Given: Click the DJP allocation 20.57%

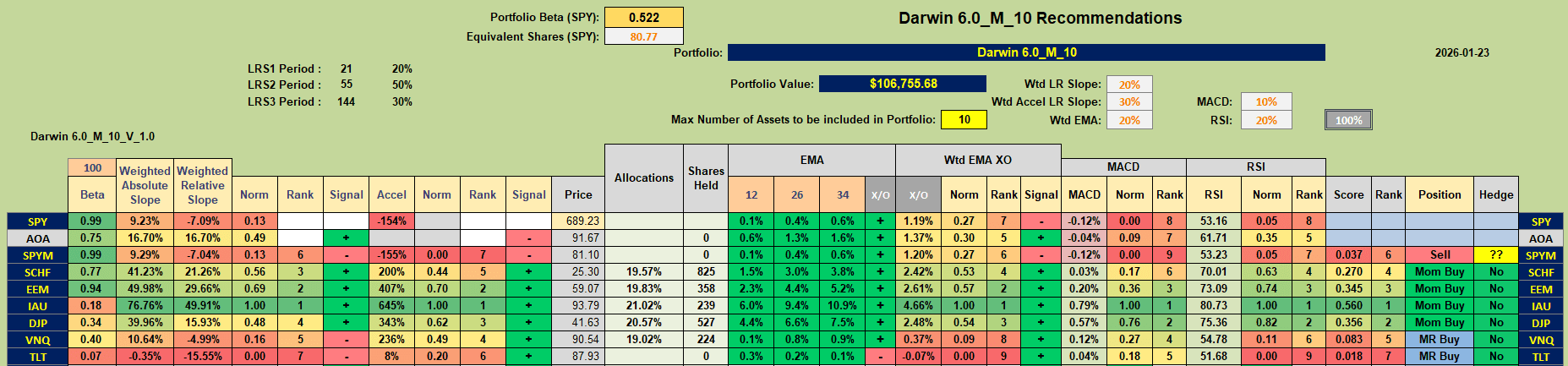Looking at the screenshot, I should click(644, 322).
